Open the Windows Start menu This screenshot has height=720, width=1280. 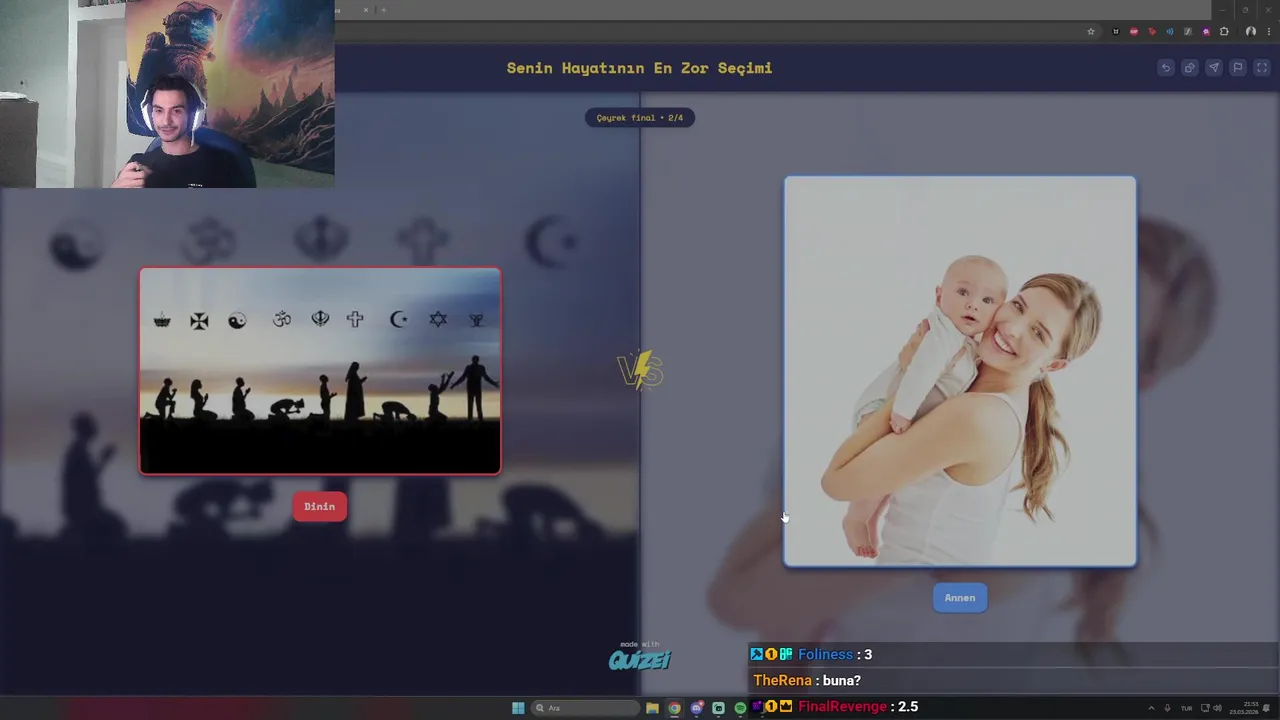pyautogui.click(x=518, y=708)
